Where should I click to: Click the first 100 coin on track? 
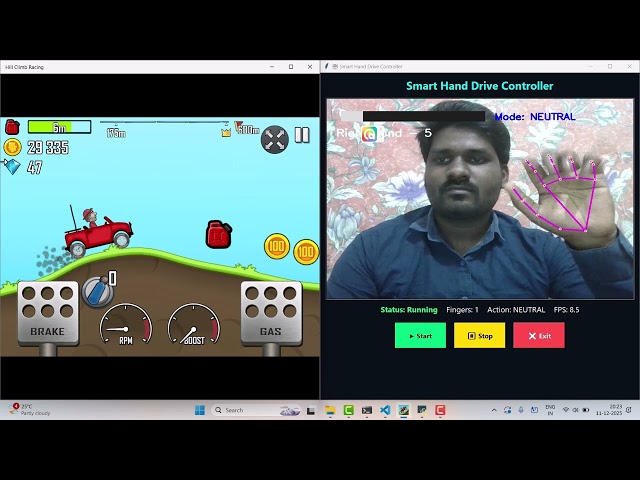click(277, 246)
